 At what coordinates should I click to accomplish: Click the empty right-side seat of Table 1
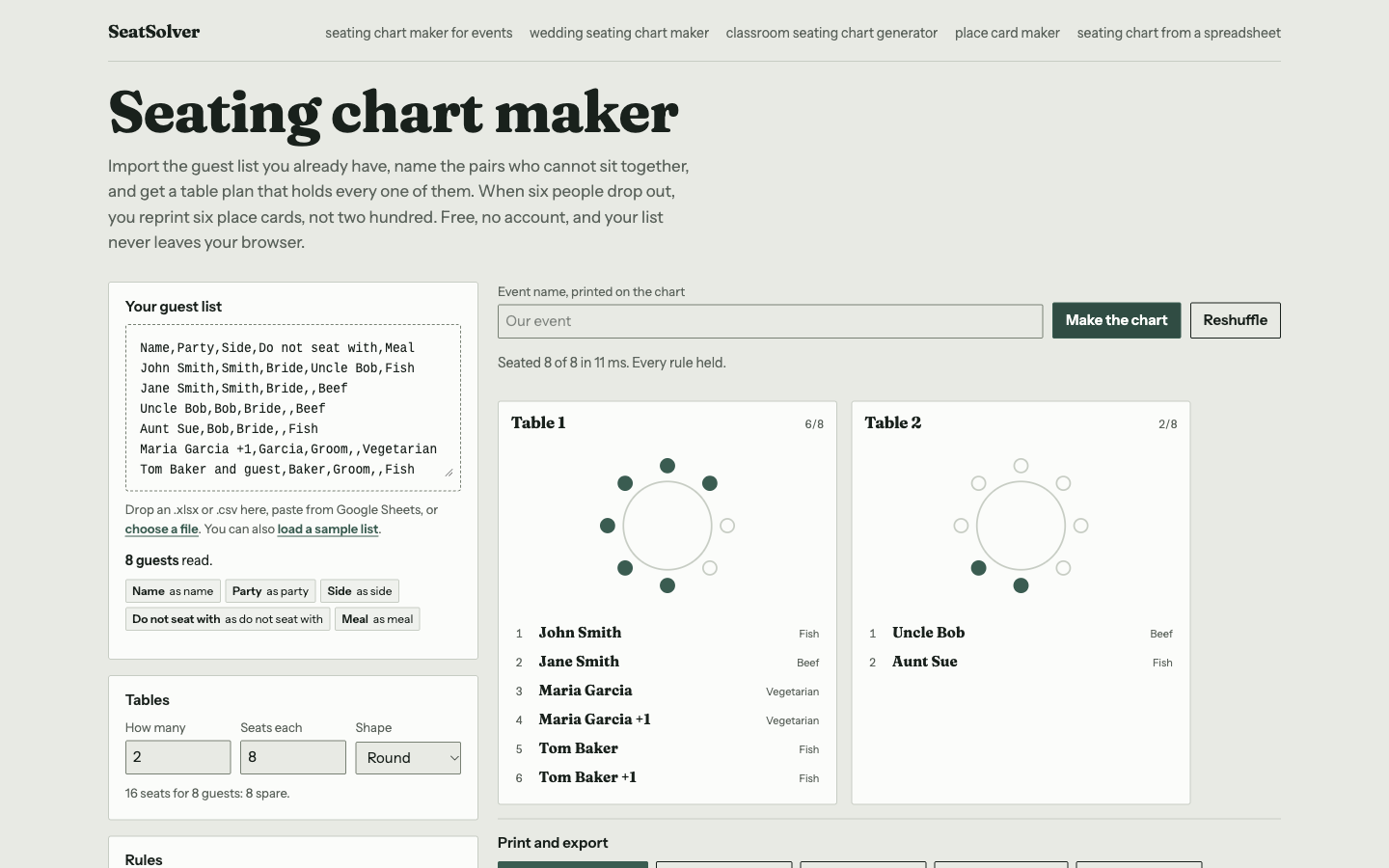pos(727,526)
